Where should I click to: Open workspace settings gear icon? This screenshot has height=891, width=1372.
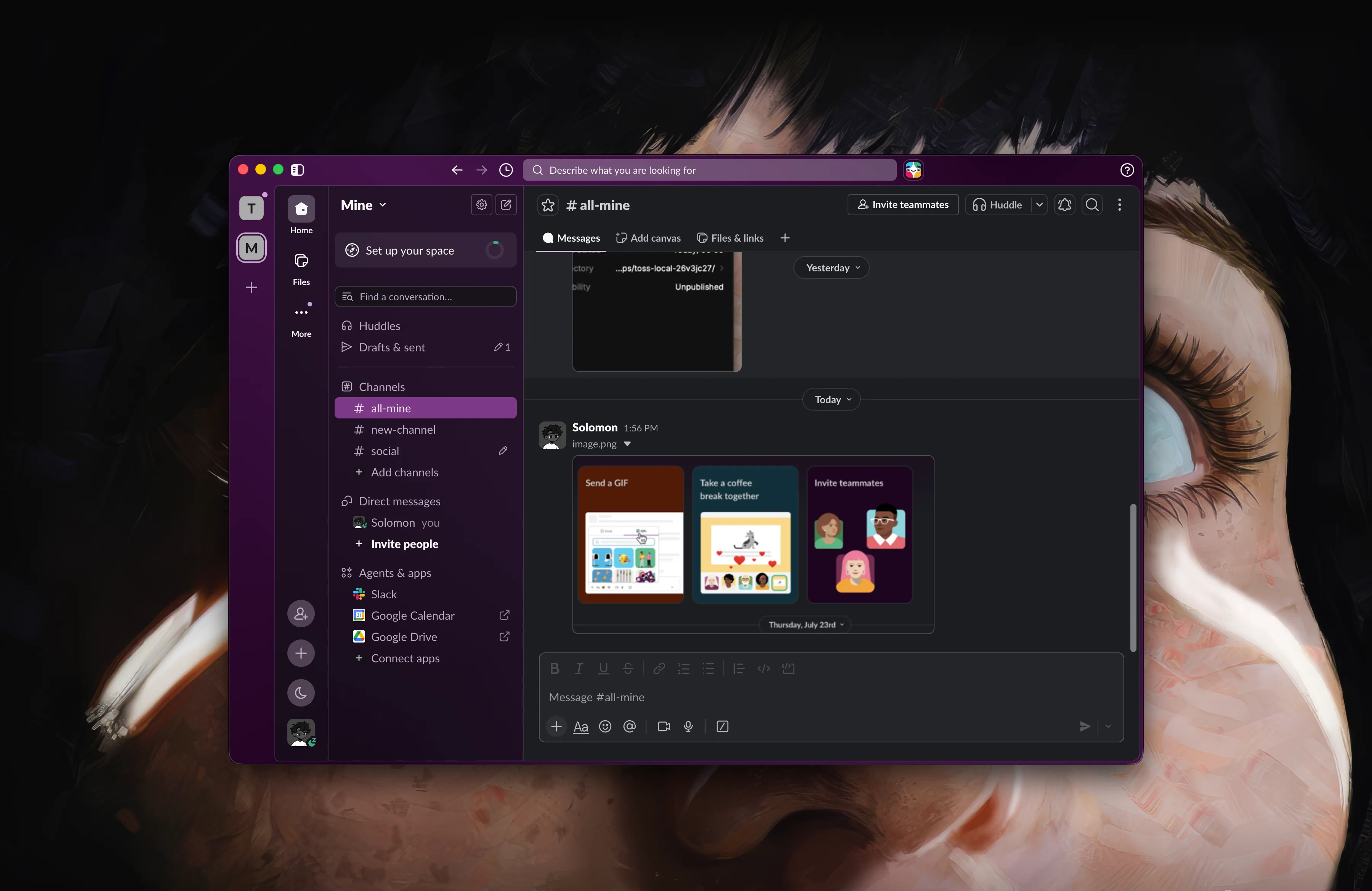coord(481,205)
